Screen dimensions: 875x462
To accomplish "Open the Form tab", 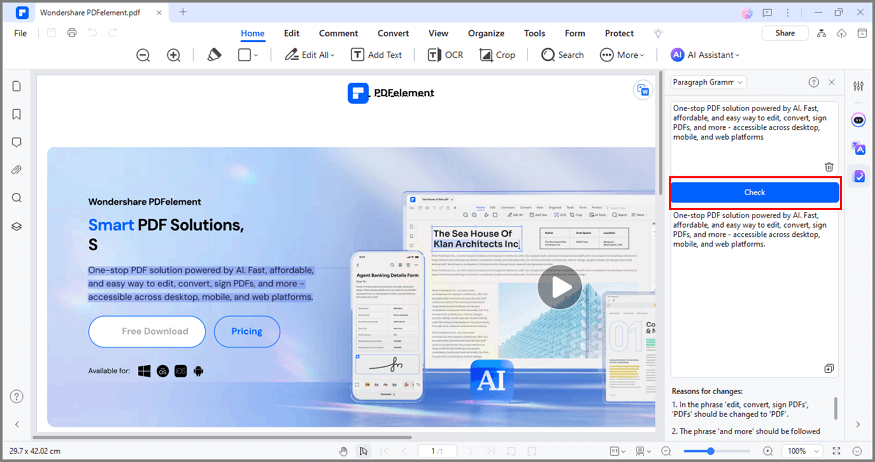I will 575,33.
